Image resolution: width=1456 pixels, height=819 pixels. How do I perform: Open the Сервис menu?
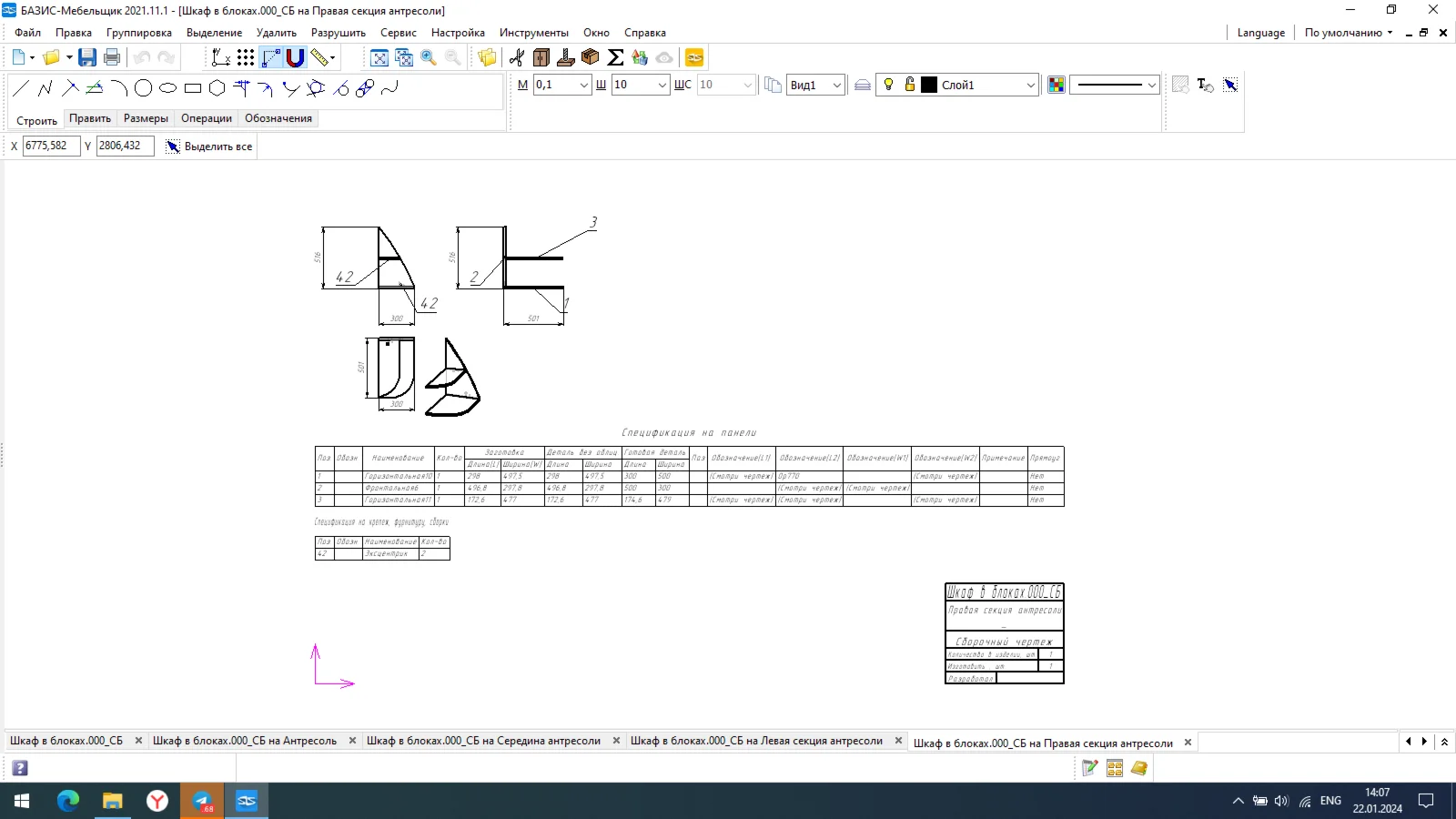pos(398,33)
